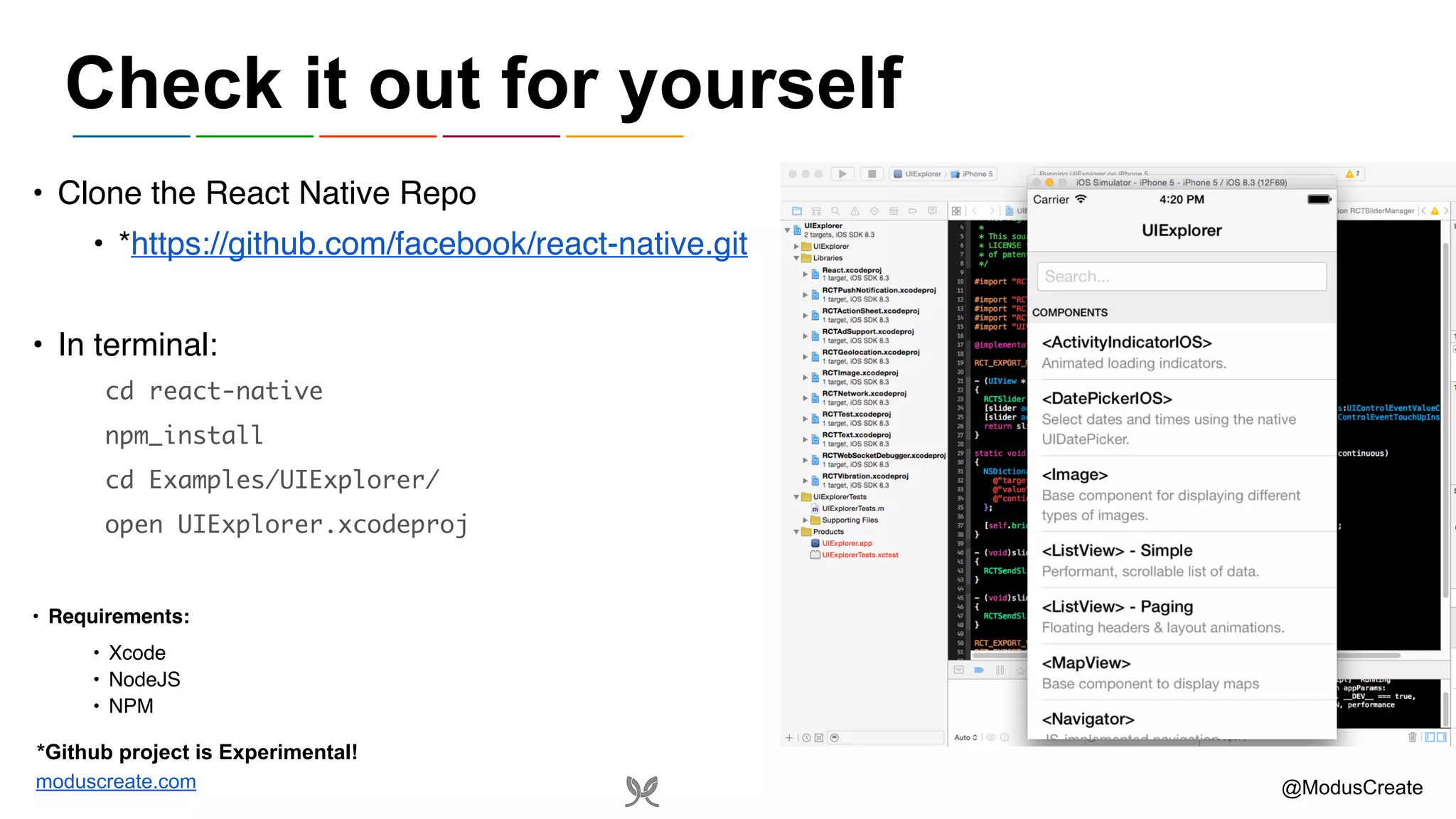Collapse the Libraries folder
The width and height of the screenshot is (1456, 819).
[x=796, y=258]
